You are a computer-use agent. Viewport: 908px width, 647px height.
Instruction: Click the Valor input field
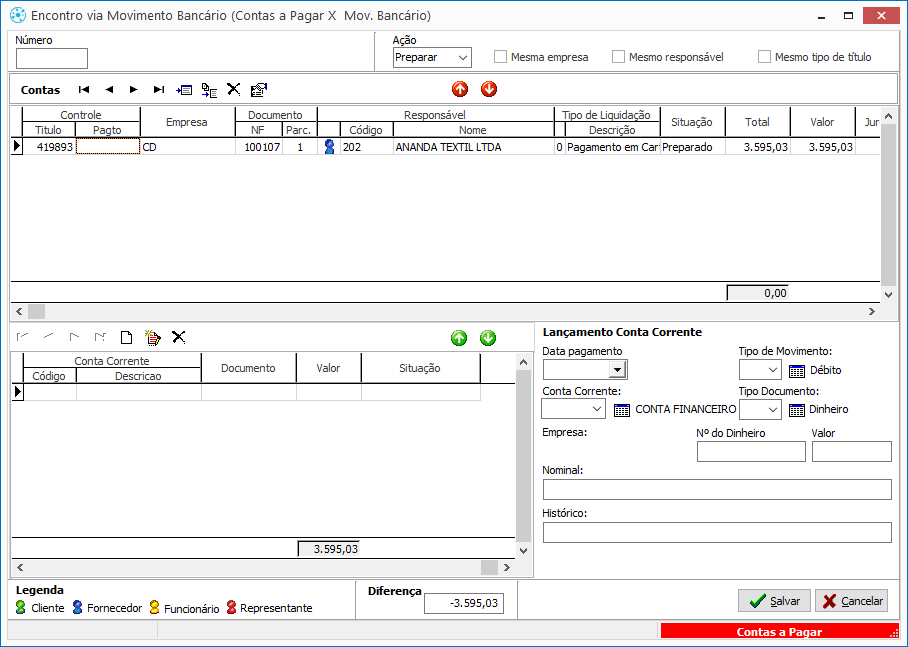pos(851,451)
